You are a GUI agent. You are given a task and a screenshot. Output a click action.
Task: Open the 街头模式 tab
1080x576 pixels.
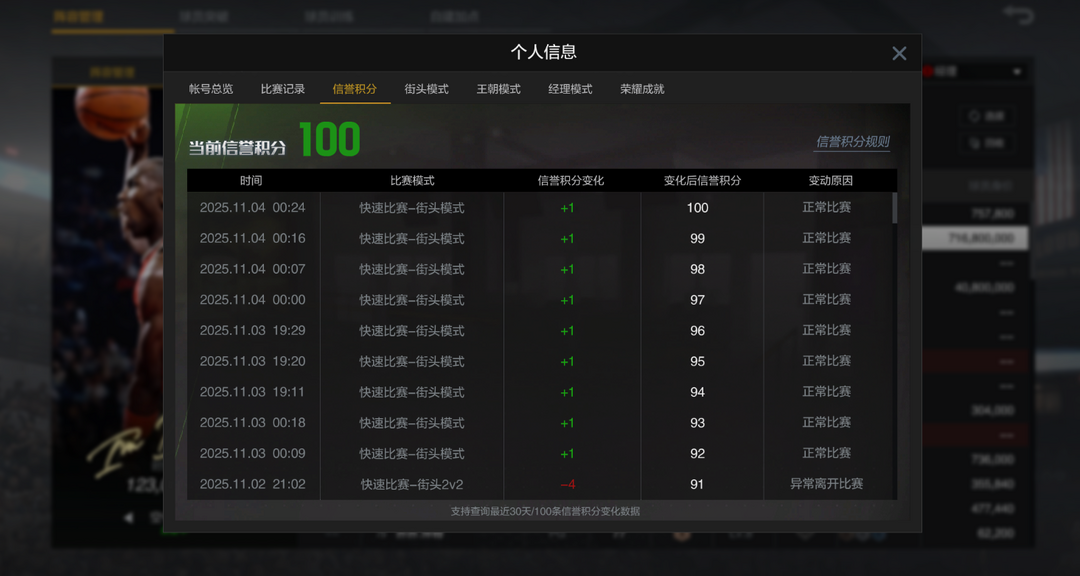tap(426, 89)
